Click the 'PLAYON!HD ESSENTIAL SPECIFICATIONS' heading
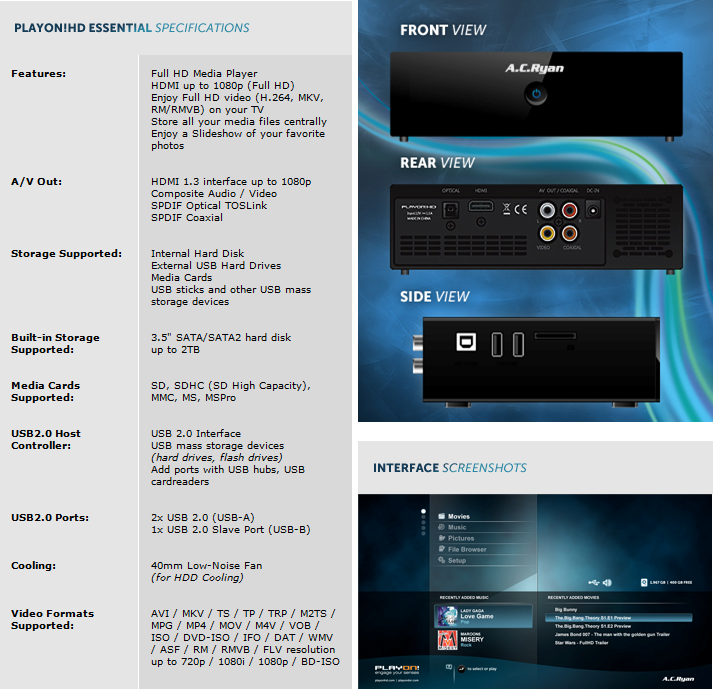Image resolution: width=714 pixels, height=689 pixels. (132, 28)
